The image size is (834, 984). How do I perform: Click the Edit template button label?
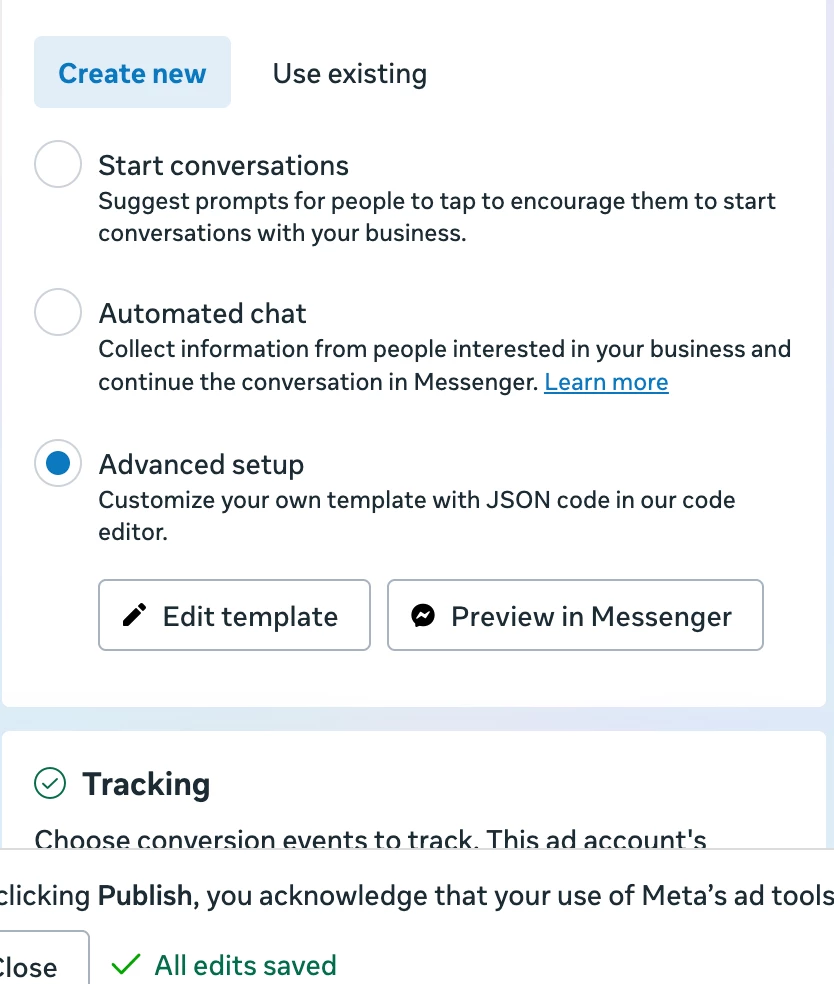point(250,616)
